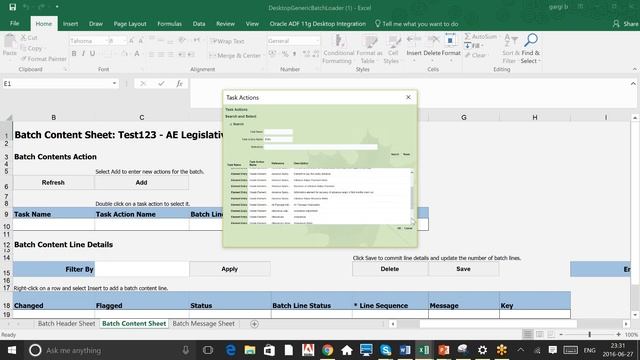Toggle underline formatting
Image resolution: width=640 pixels, height=360 pixels.
[x=93, y=53]
